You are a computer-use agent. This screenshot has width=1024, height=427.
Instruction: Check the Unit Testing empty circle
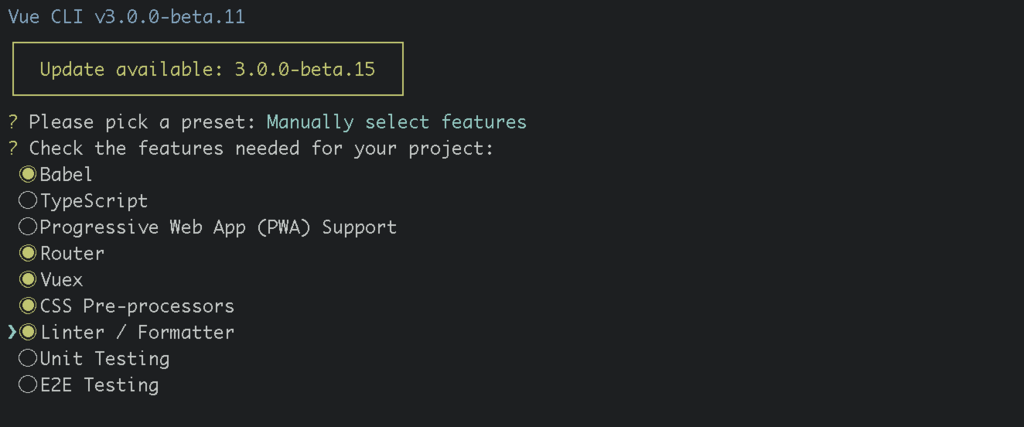click(x=27, y=358)
